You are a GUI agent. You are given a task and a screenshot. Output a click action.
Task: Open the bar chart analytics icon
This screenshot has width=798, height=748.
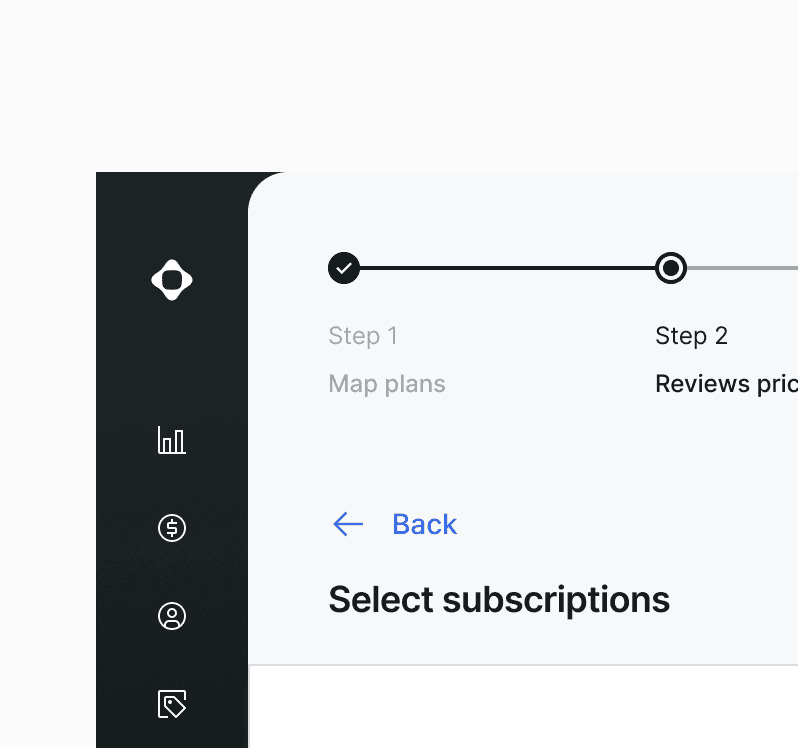point(172,440)
